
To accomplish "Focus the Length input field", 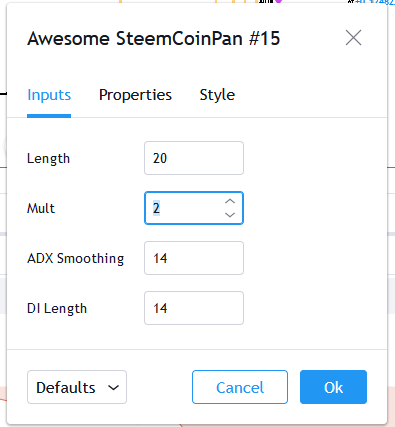I will point(194,158).
